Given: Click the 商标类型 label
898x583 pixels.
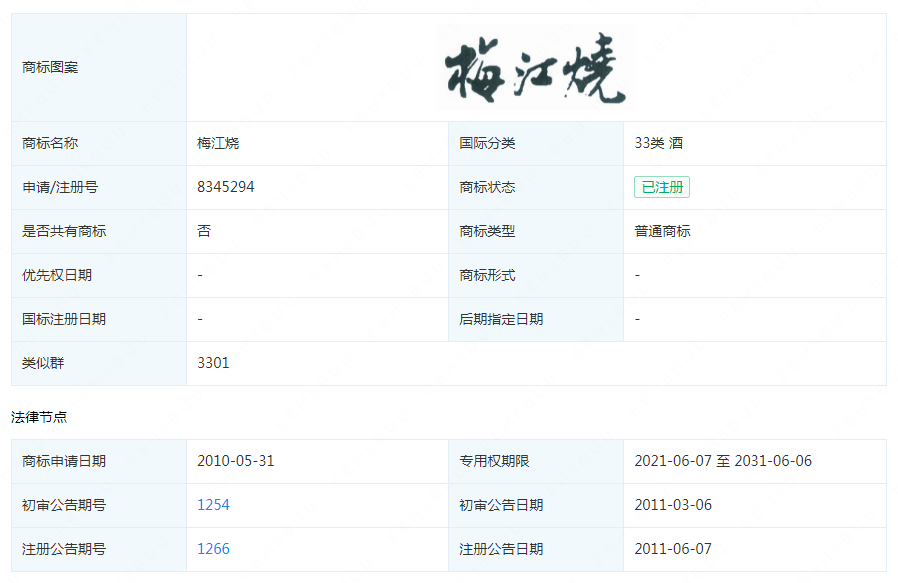Looking at the screenshot, I should [x=487, y=231].
